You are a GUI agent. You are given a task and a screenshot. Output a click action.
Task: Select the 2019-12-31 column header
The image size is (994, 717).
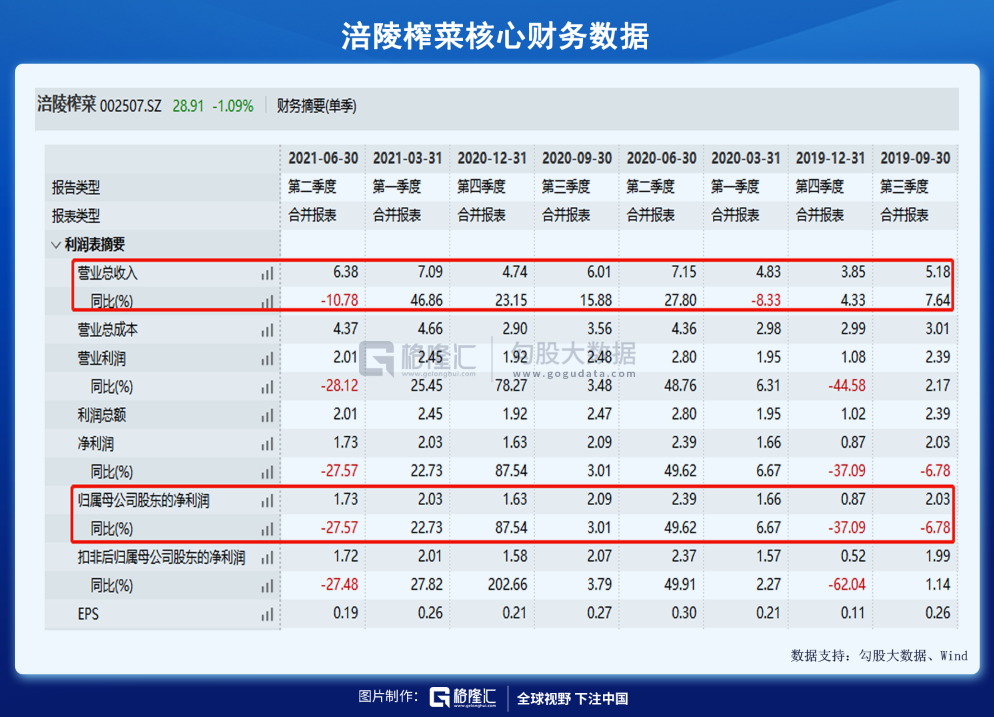coord(830,158)
